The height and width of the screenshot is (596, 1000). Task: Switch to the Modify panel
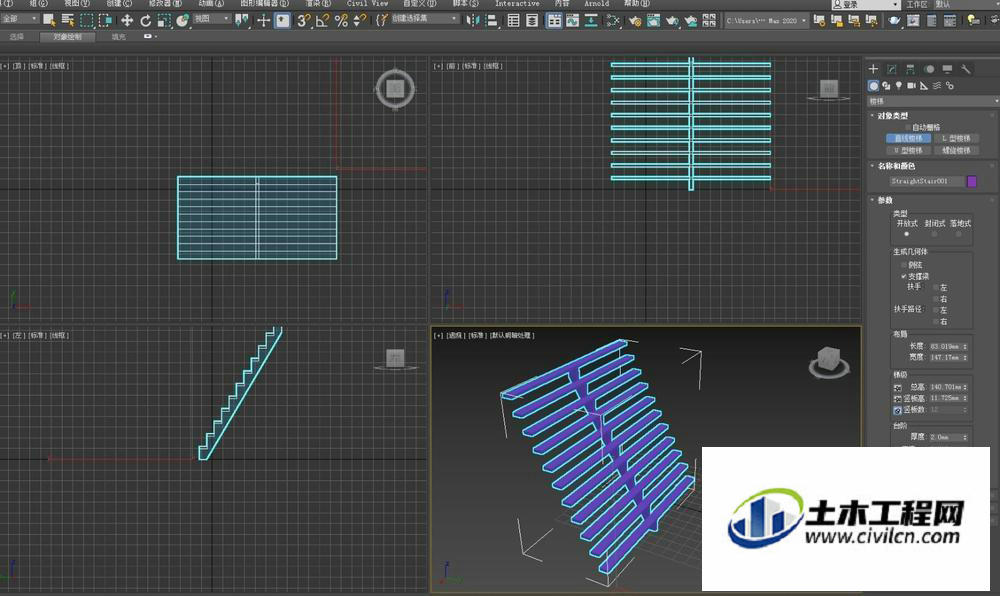coord(892,69)
